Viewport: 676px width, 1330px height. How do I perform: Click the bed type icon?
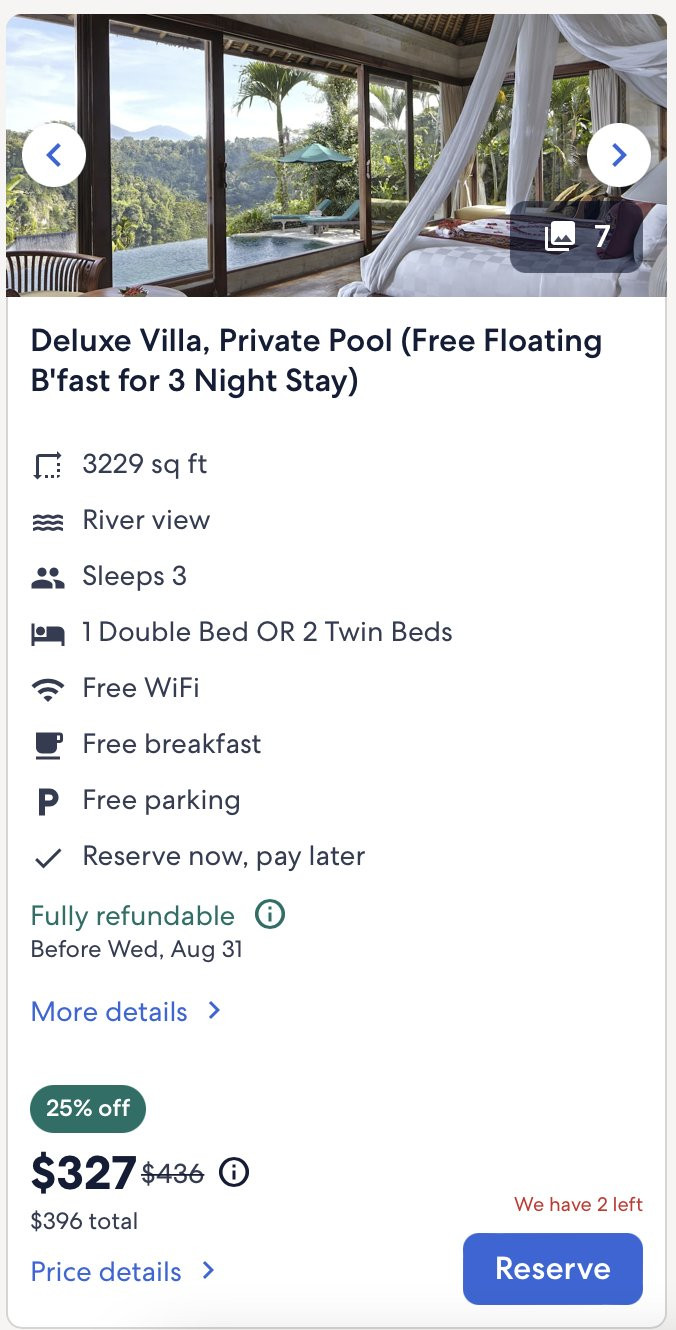pyautogui.click(x=48, y=633)
